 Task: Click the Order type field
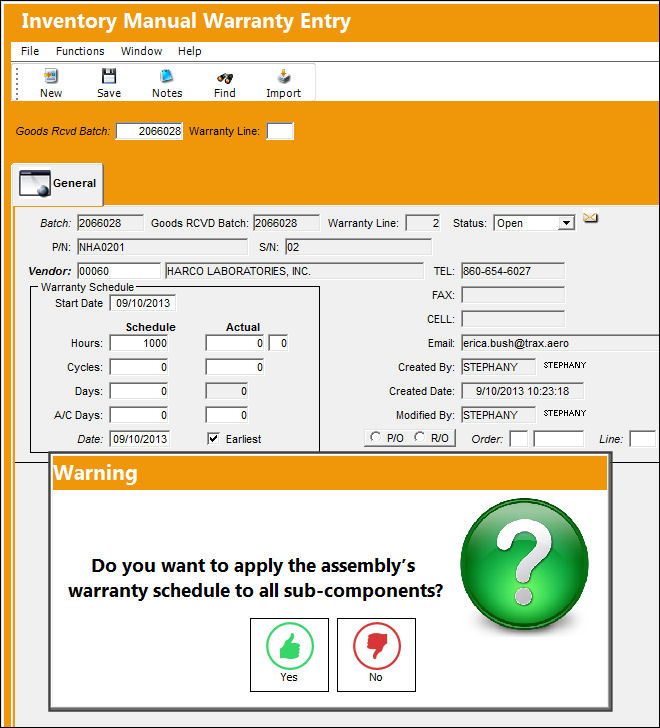(x=518, y=439)
